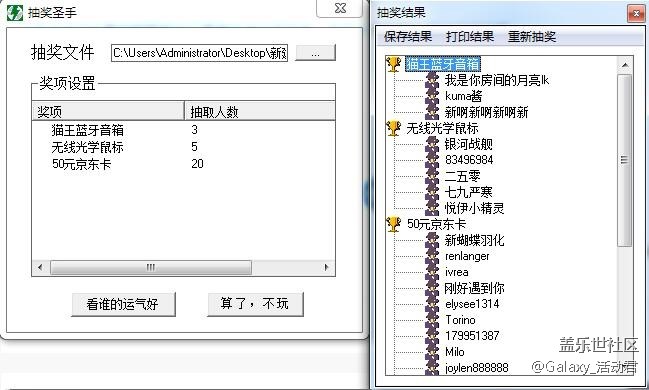Select winner 新蝴蝶羽化 in results
649x390 pixels.
(474, 240)
